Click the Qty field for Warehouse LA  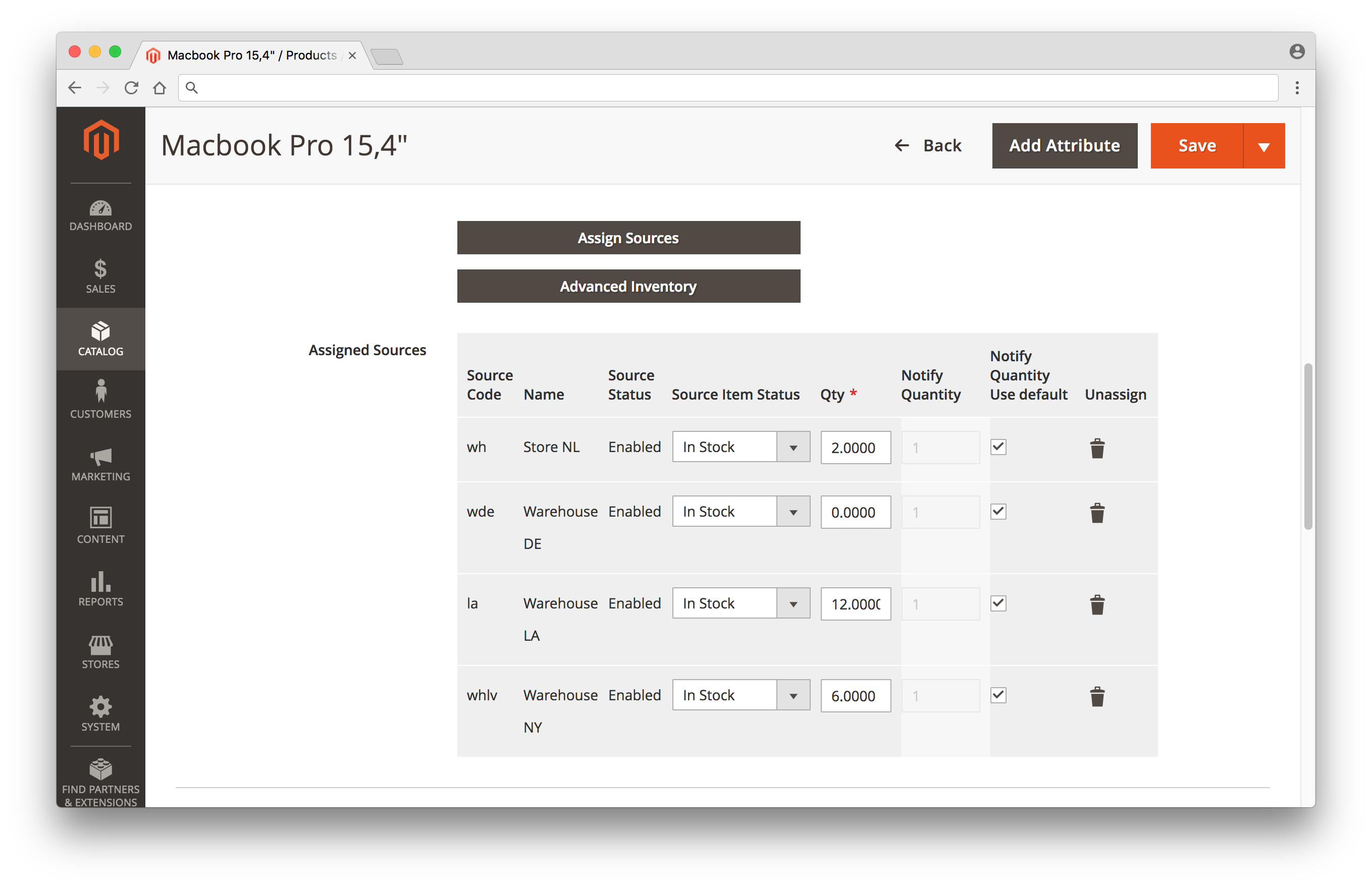(x=856, y=604)
